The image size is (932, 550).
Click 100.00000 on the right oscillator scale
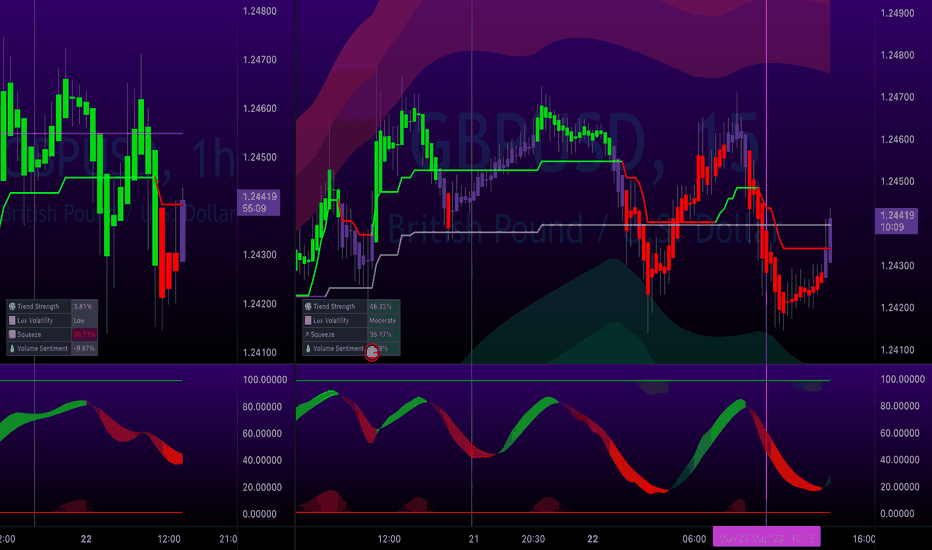[x=902, y=379]
